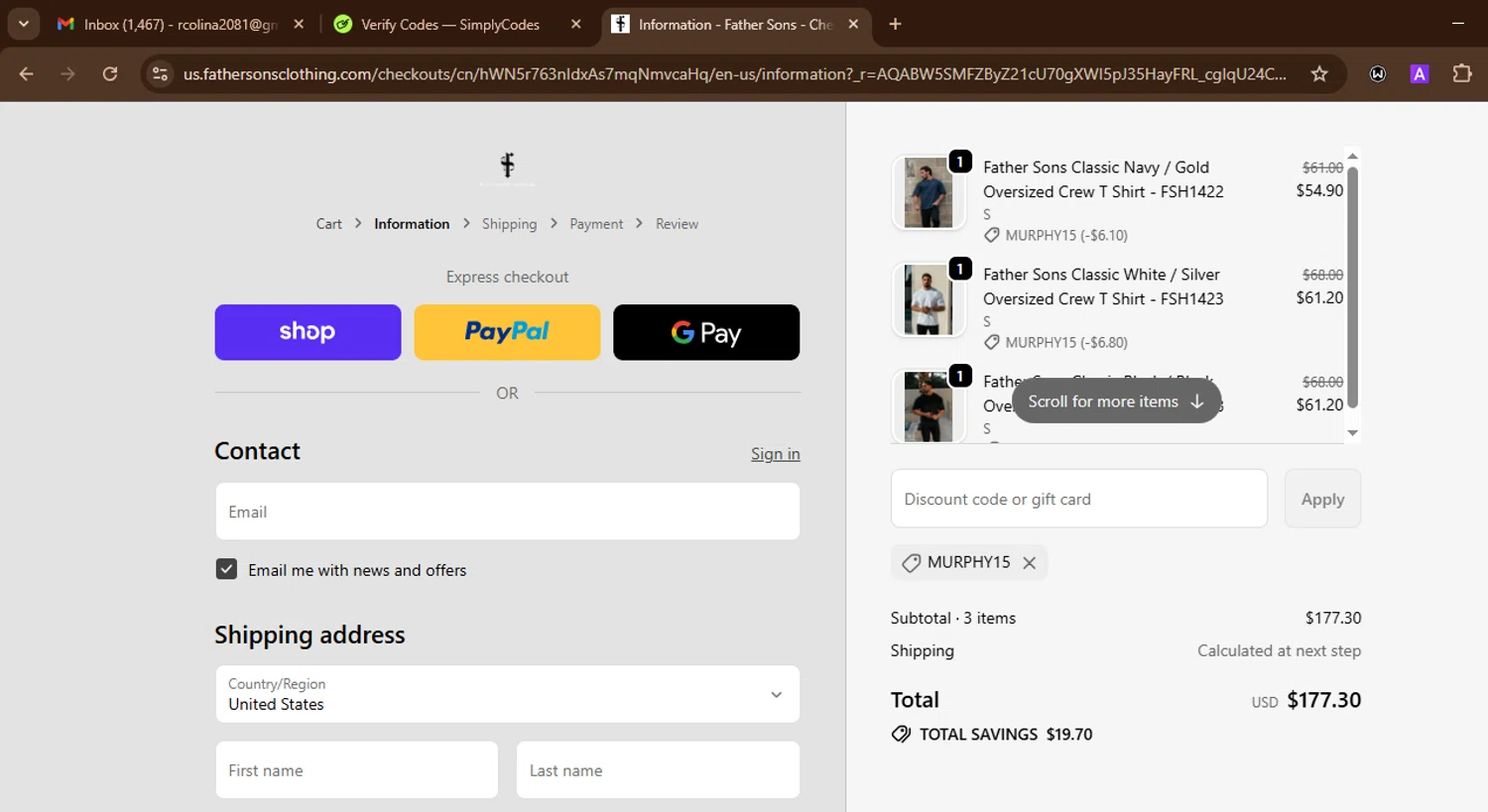Check out with Shop Pay
Viewport: 1488px width, 812px height.
tap(308, 332)
